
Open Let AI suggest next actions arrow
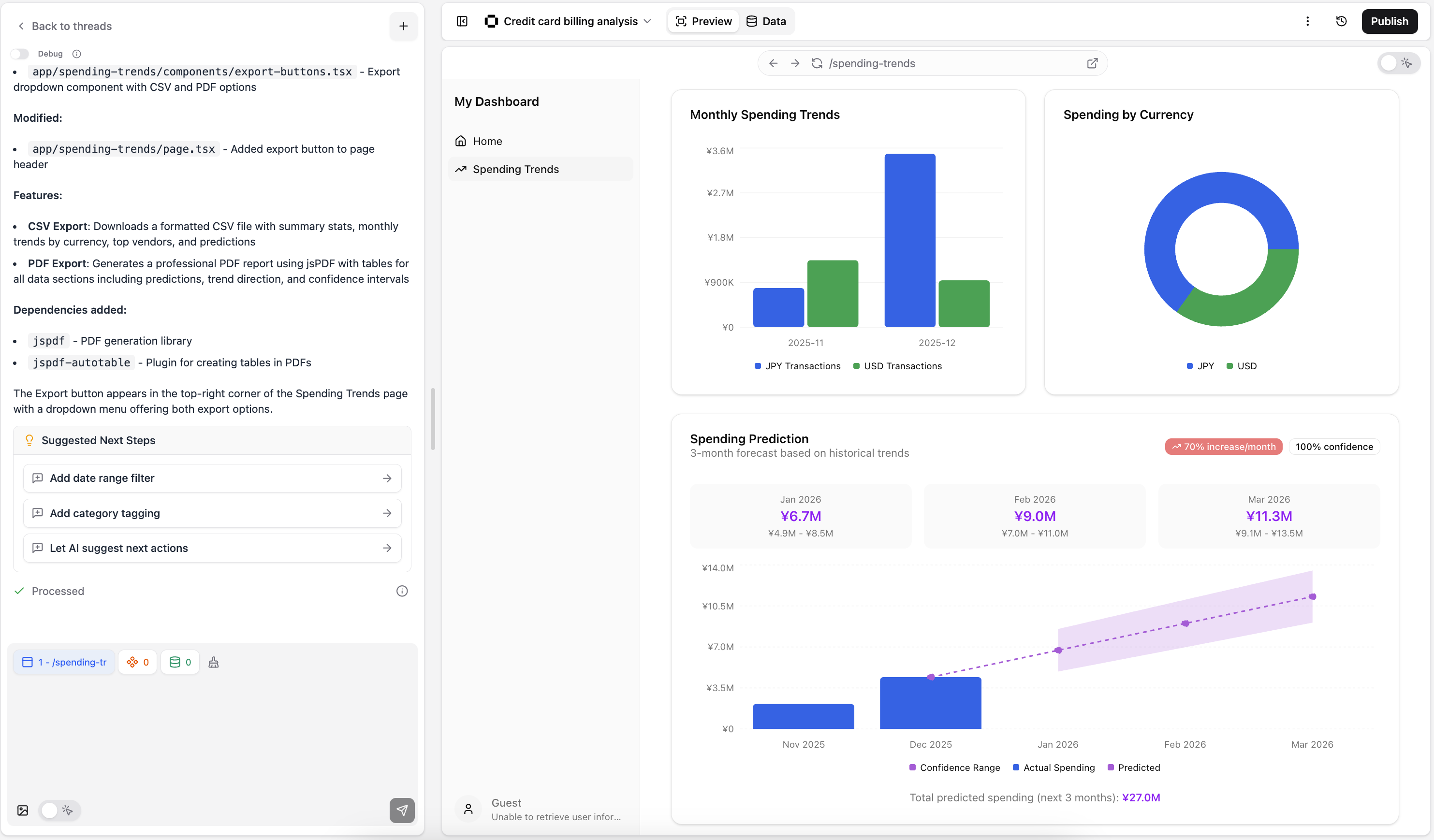click(387, 548)
